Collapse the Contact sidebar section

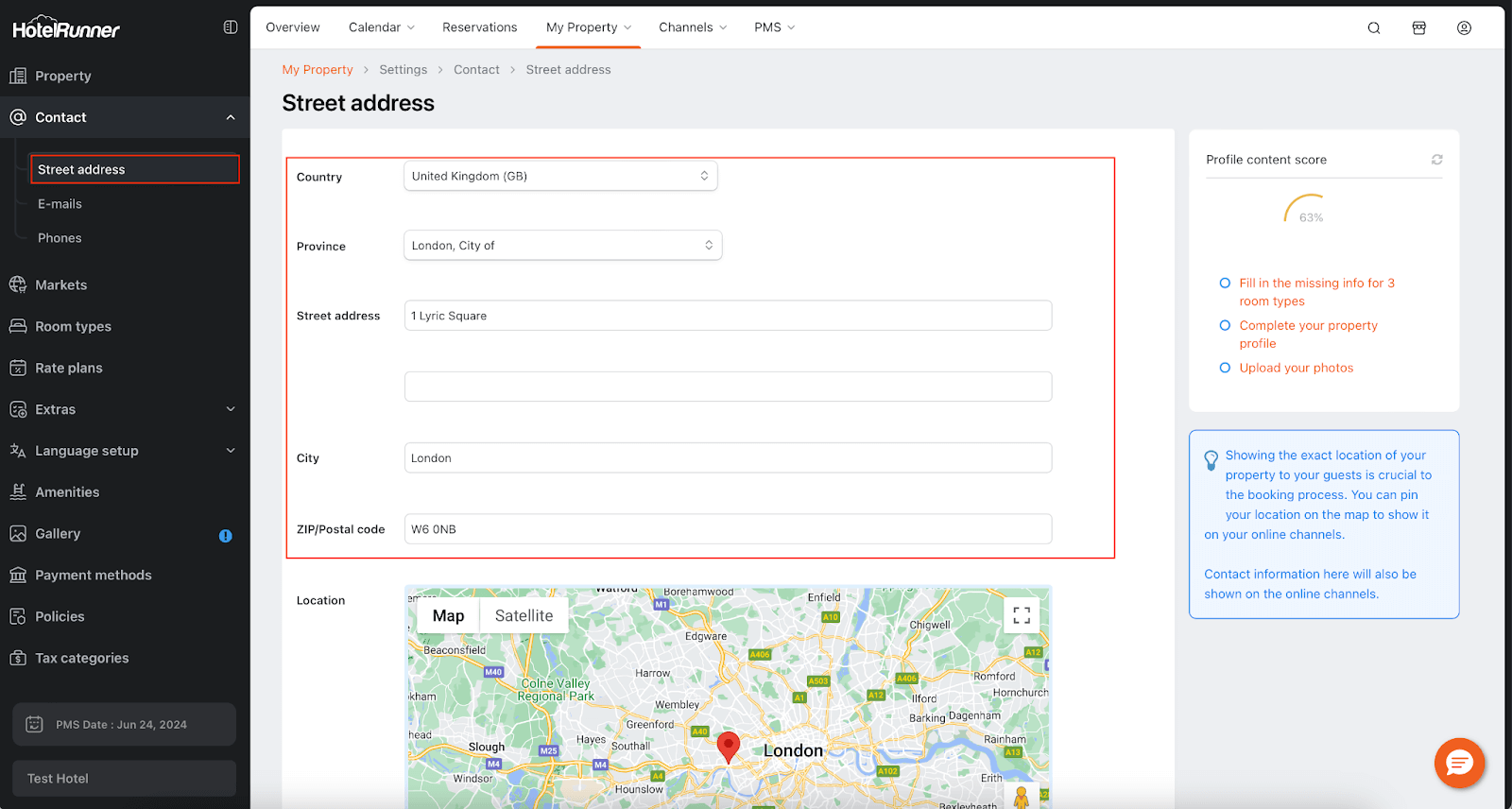pyautogui.click(x=231, y=117)
